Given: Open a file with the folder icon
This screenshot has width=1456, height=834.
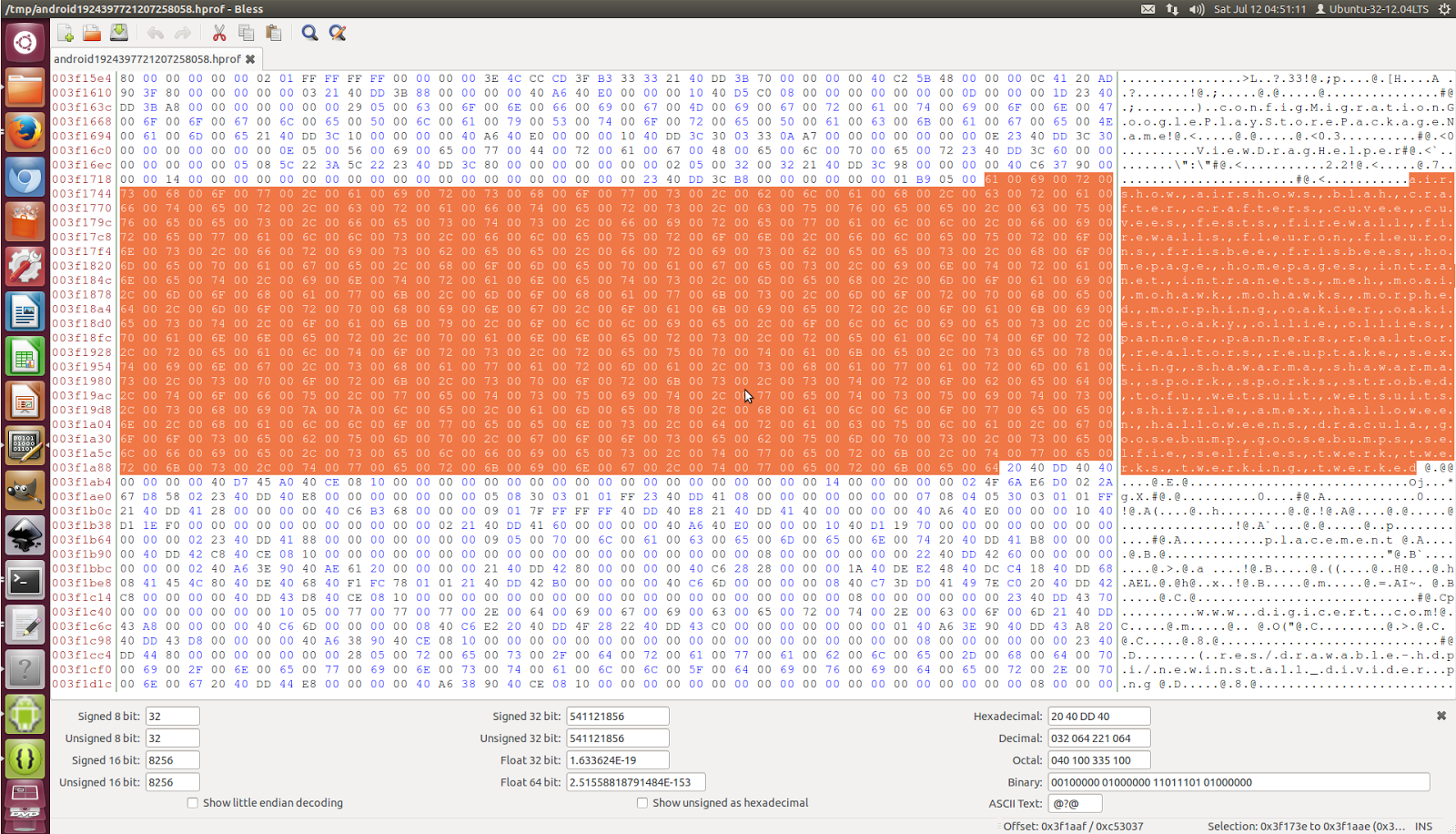Looking at the screenshot, I should click(x=92, y=33).
